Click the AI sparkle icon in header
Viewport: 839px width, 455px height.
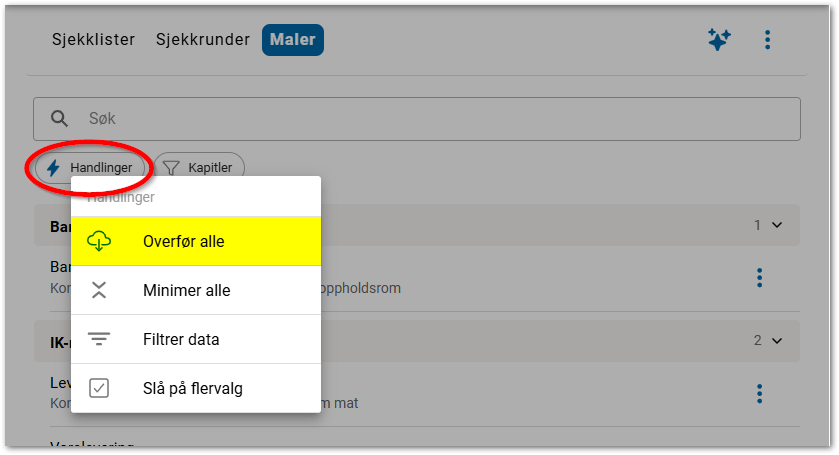coord(719,40)
